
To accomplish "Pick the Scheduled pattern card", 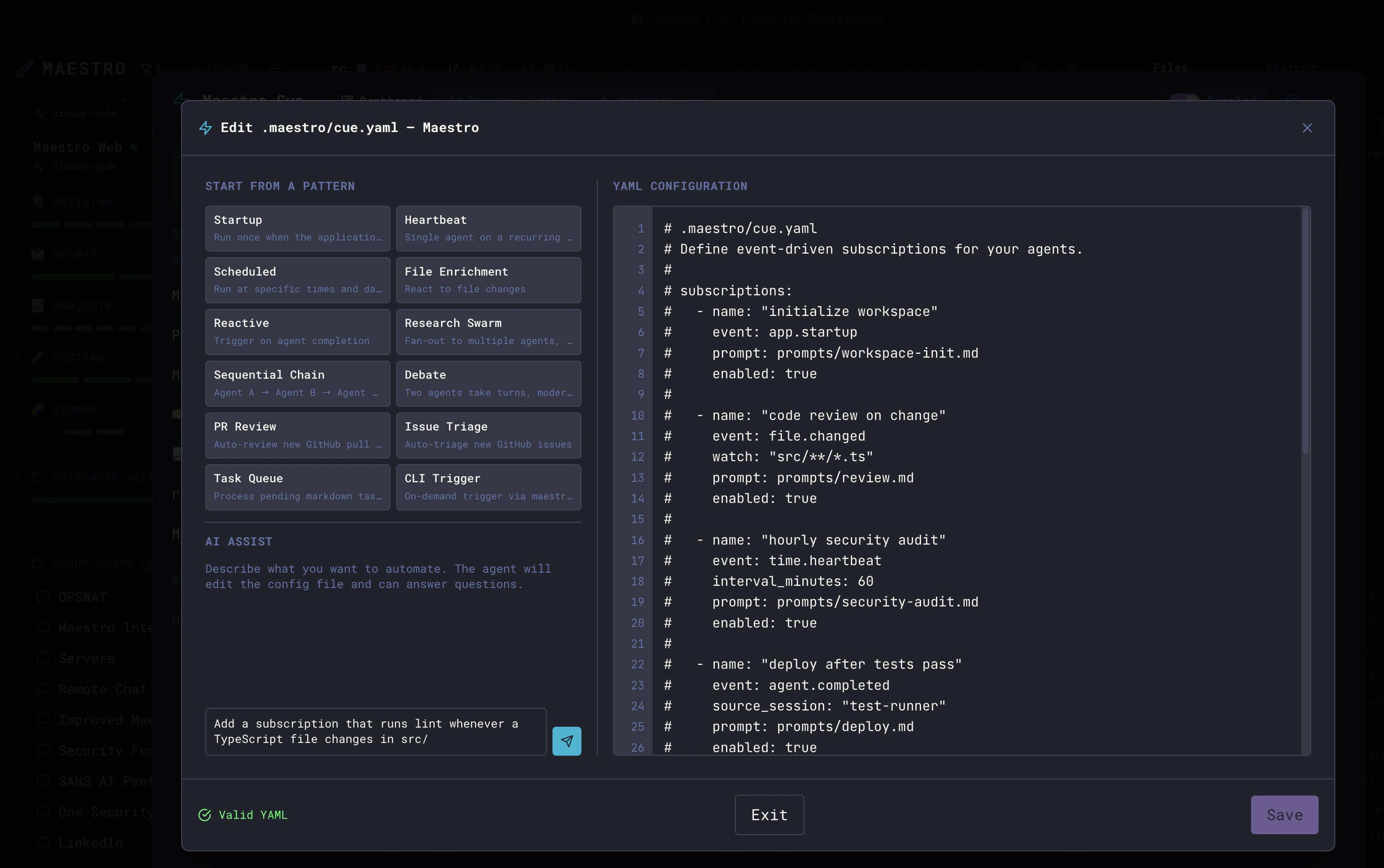I will [298, 280].
